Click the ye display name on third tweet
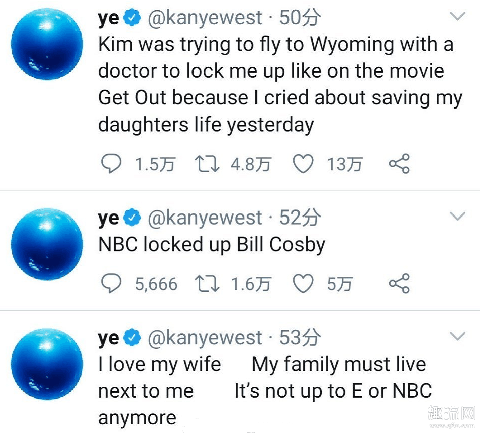This screenshot has width=480, height=433. tap(108, 338)
